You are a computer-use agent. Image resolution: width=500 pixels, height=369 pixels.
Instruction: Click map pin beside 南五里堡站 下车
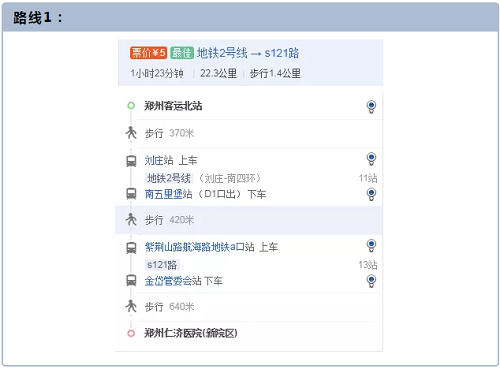(371, 194)
